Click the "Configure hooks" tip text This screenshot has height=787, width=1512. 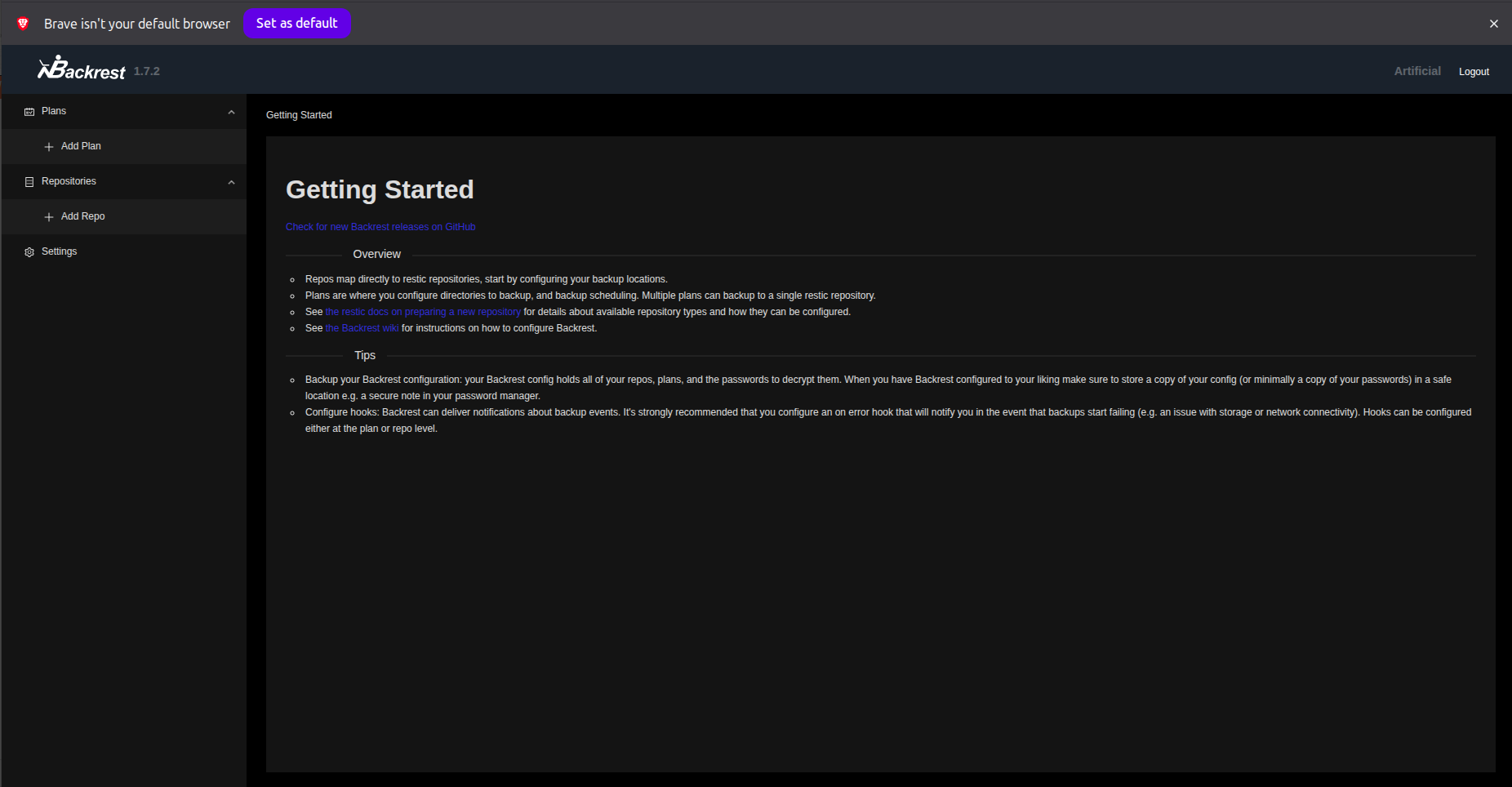click(x=888, y=420)
